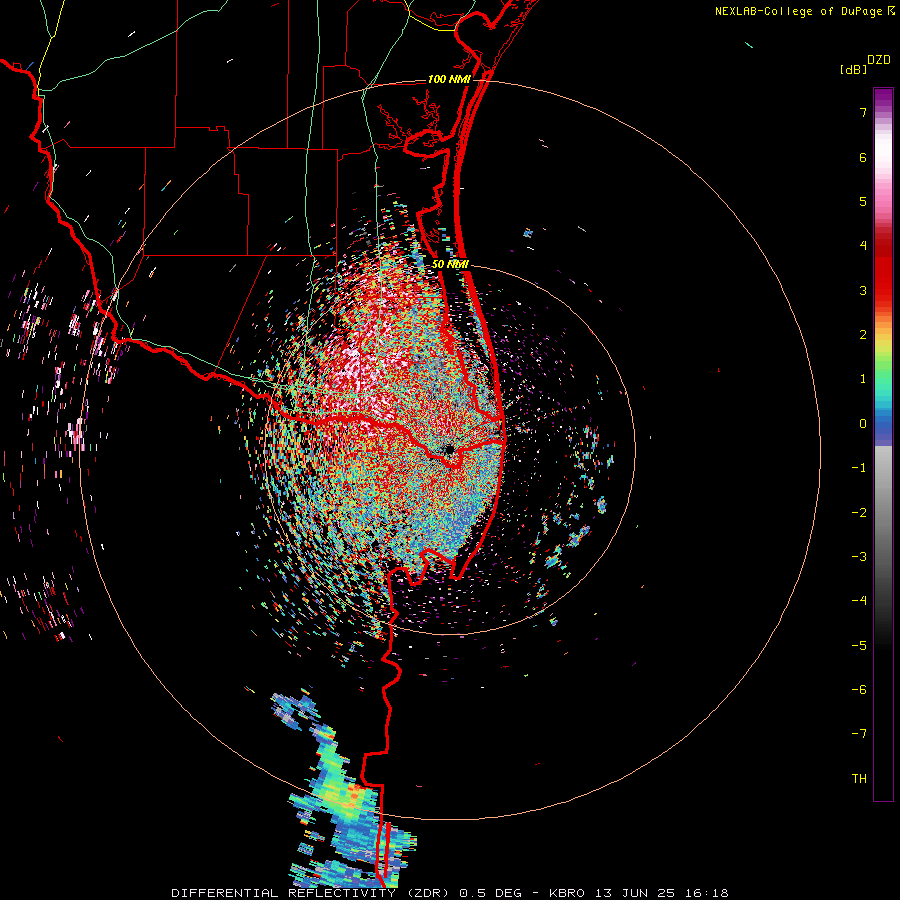Image resolution: width=900 pixels, height=900 pixels.
Task: Click the NEXLAB-College of DuPage credit text
Action: 798,11
